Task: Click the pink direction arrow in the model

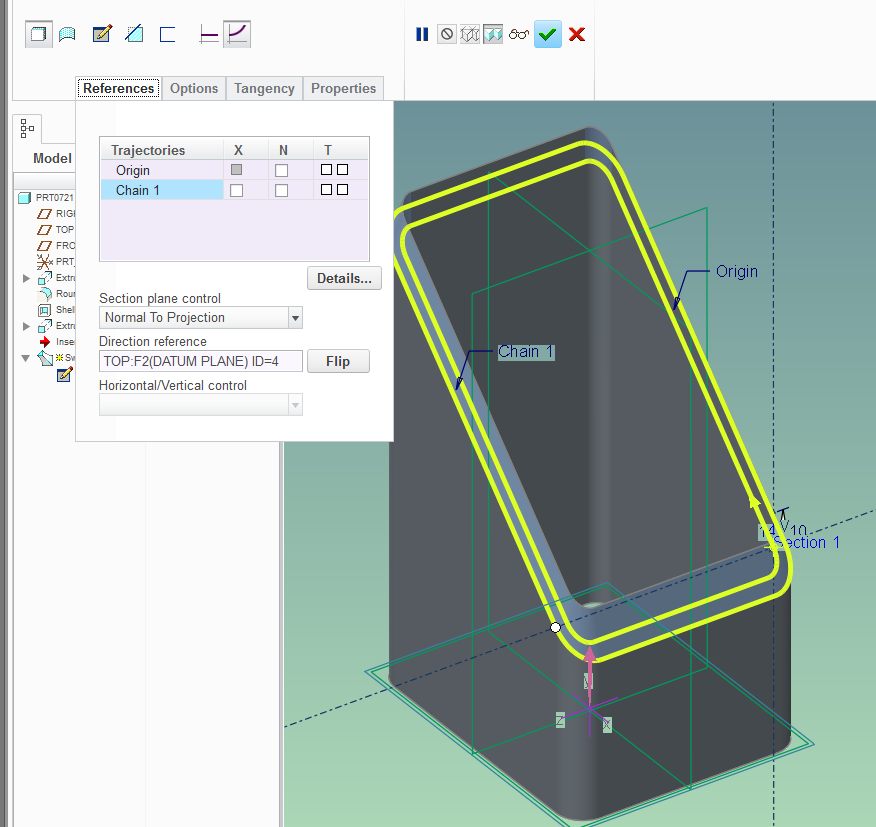Action: coord(589,676)
